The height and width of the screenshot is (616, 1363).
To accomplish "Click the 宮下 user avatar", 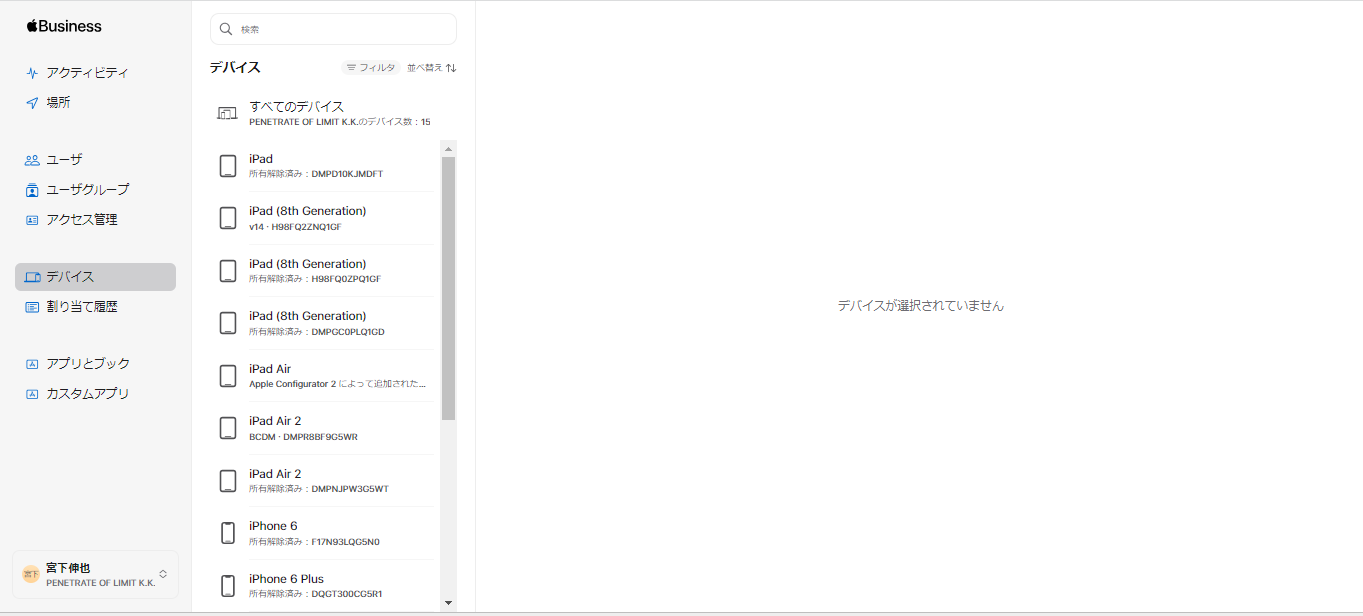I will pos(31,574).
